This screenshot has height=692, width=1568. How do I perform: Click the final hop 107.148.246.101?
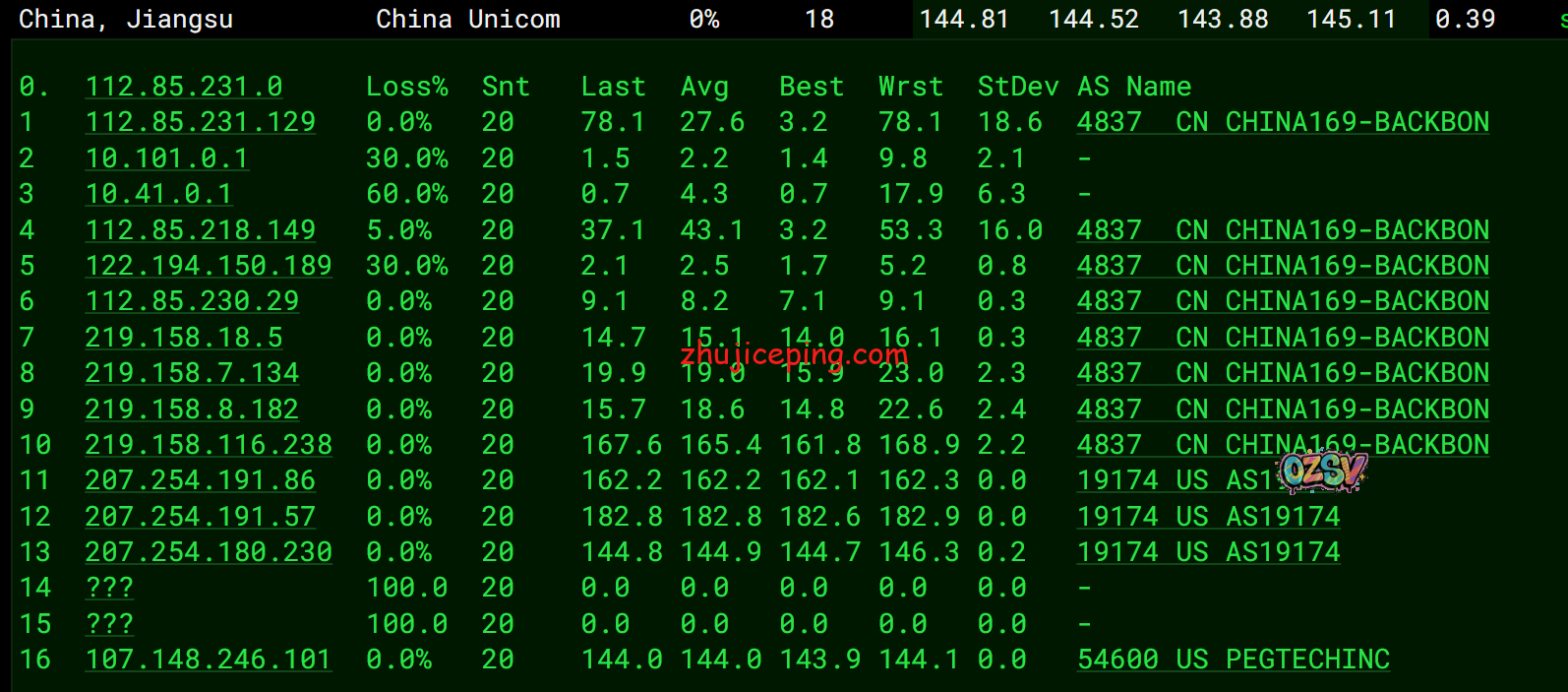pos(208,660)
